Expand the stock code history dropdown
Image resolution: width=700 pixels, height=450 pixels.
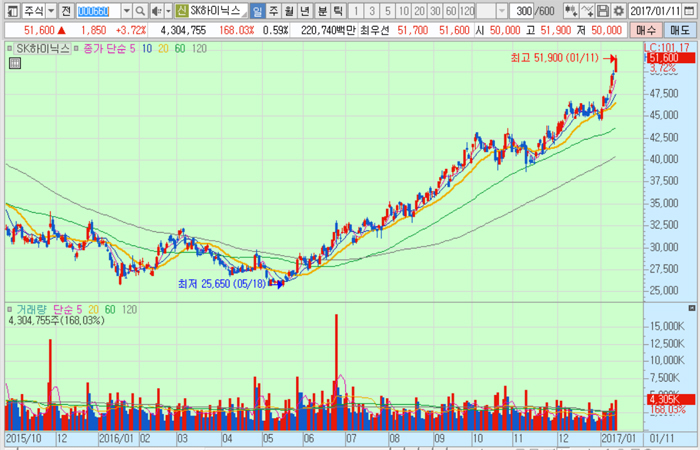tap(126, 10)
